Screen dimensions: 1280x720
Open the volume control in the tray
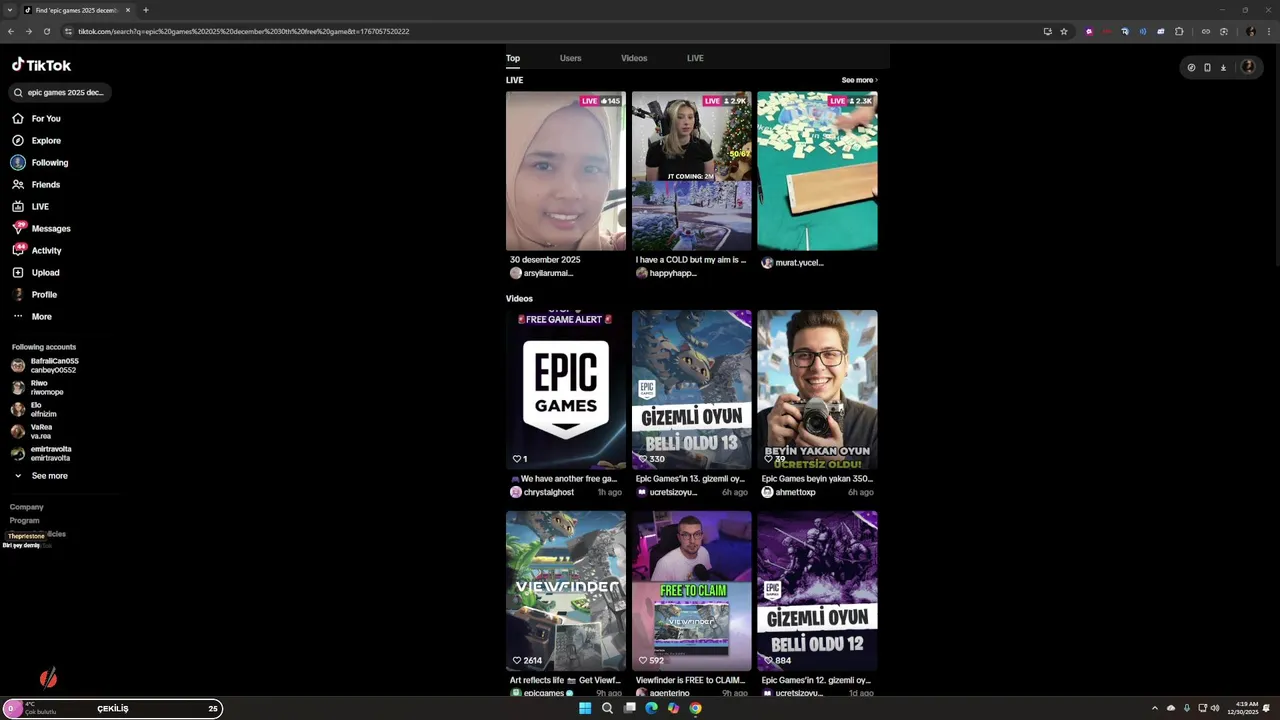click(x=1215, y=708)
